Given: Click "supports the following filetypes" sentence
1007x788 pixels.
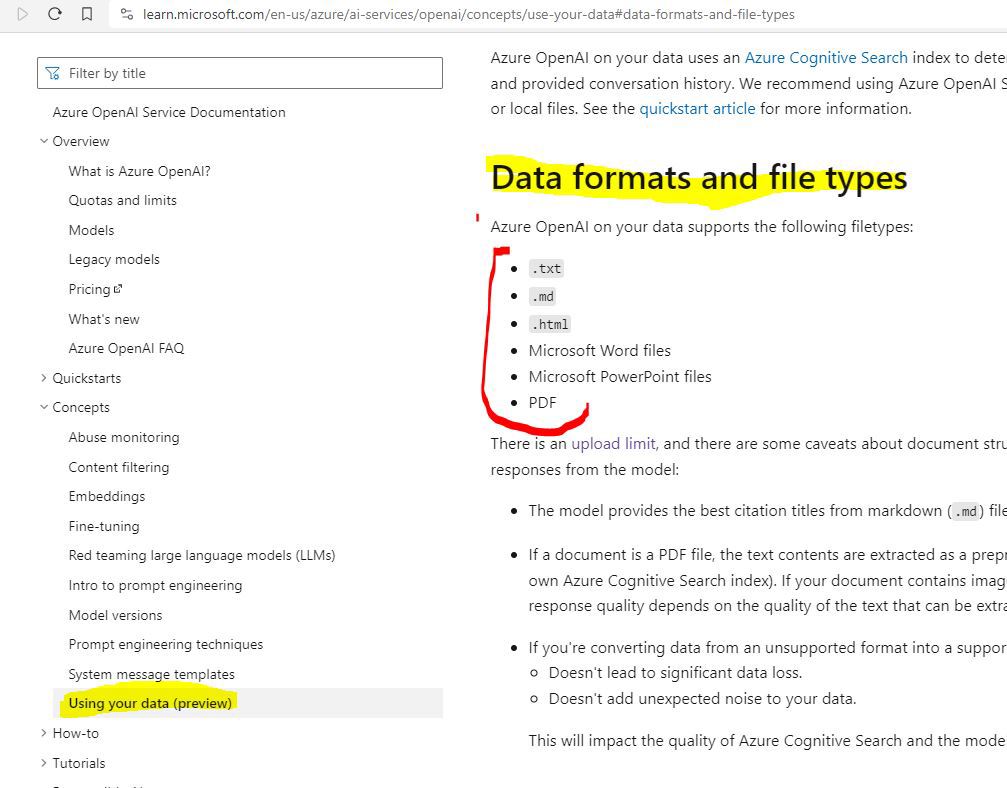Looking at the screenshot, I should [702, 227].
